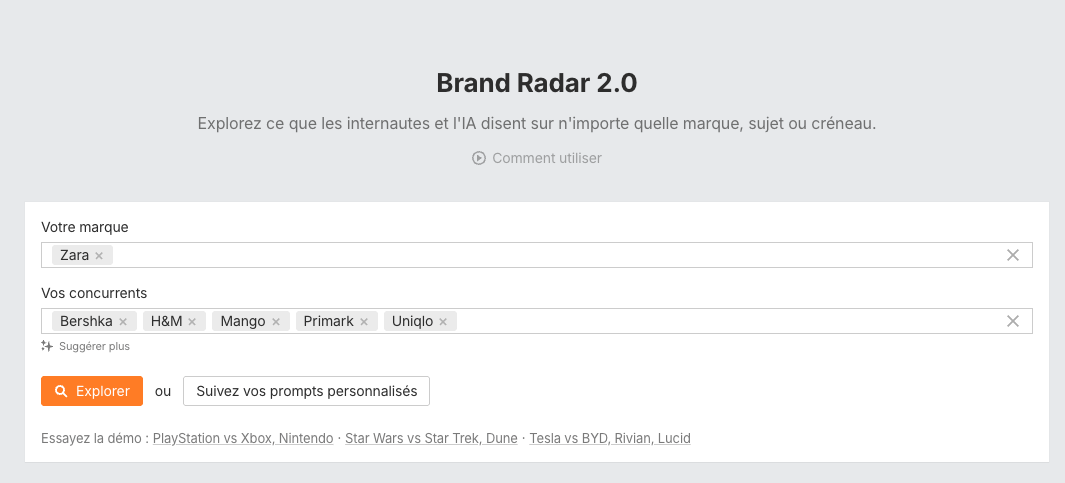Click the Brand Radar 2.0 heading
Image resolution: width=1065 pixels, height=483 pixels.
pyautogui.click(x=537, y=84)
